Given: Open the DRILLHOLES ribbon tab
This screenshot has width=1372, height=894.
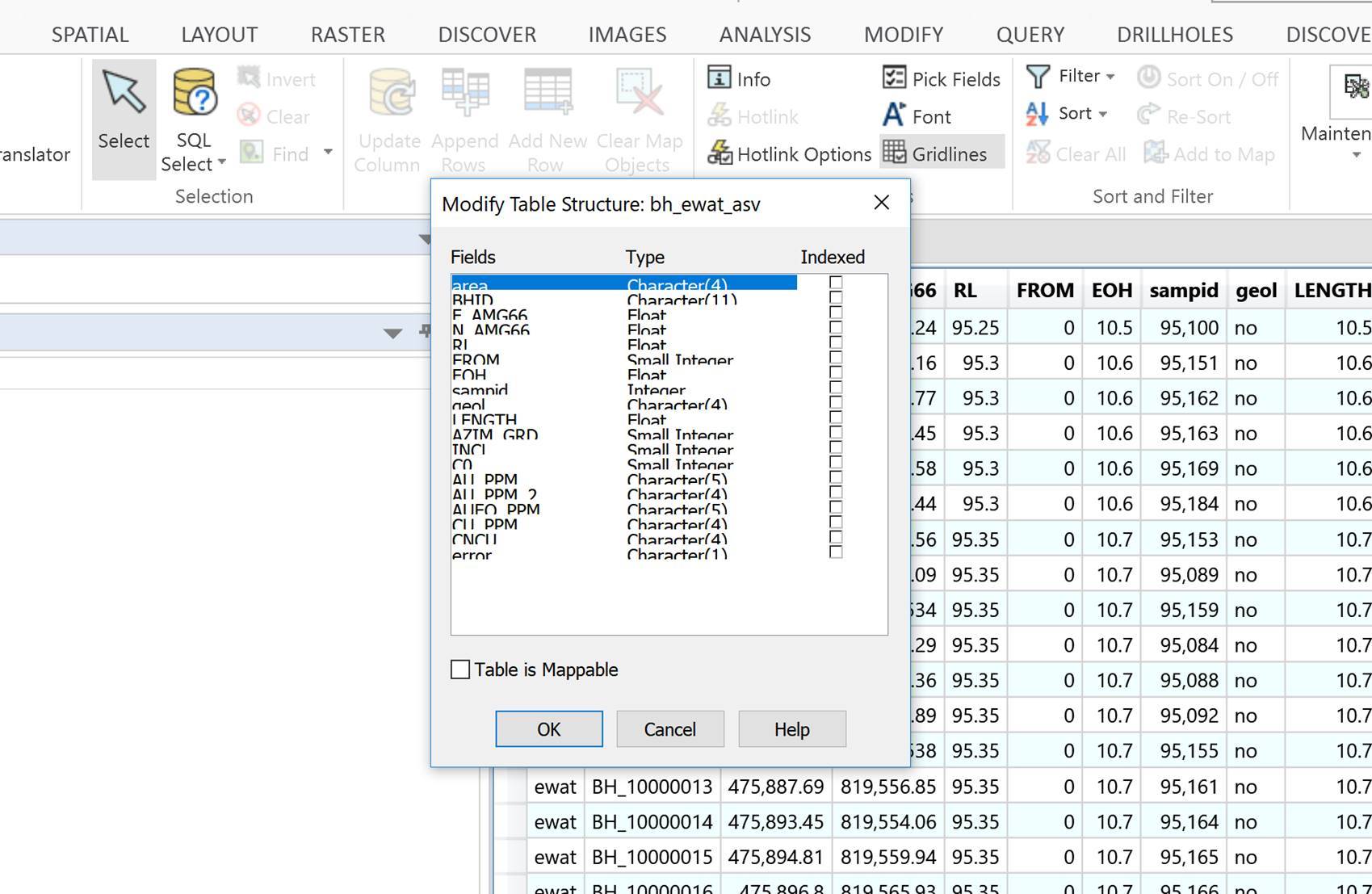Looking at the screenshot, I should tap(1175, 35).
